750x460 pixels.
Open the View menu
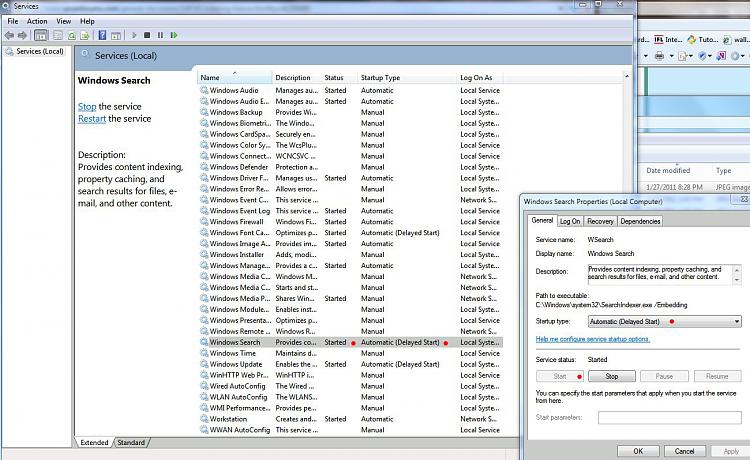(x=64, y=22)
